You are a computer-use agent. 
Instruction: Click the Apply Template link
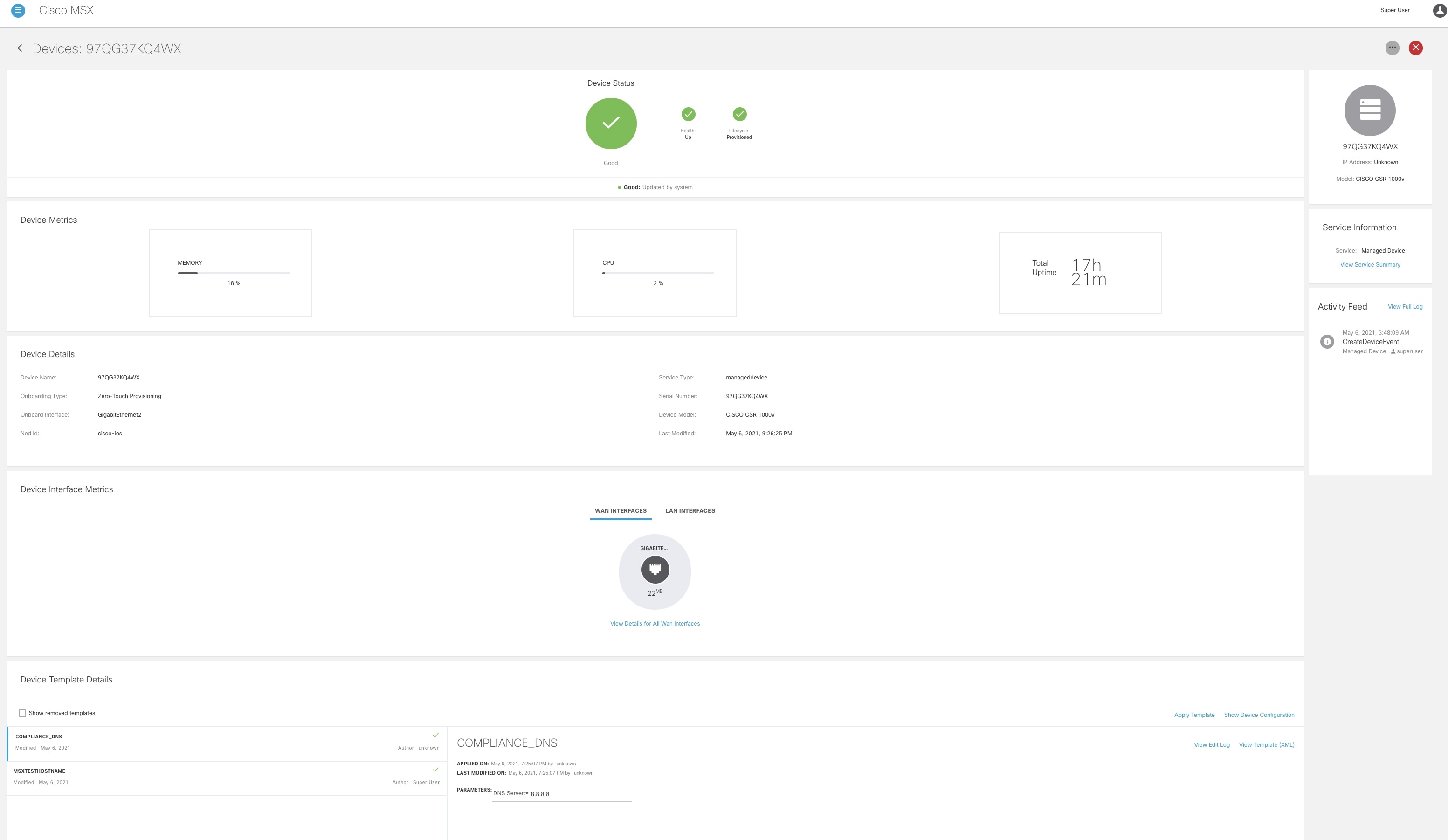1194,716
